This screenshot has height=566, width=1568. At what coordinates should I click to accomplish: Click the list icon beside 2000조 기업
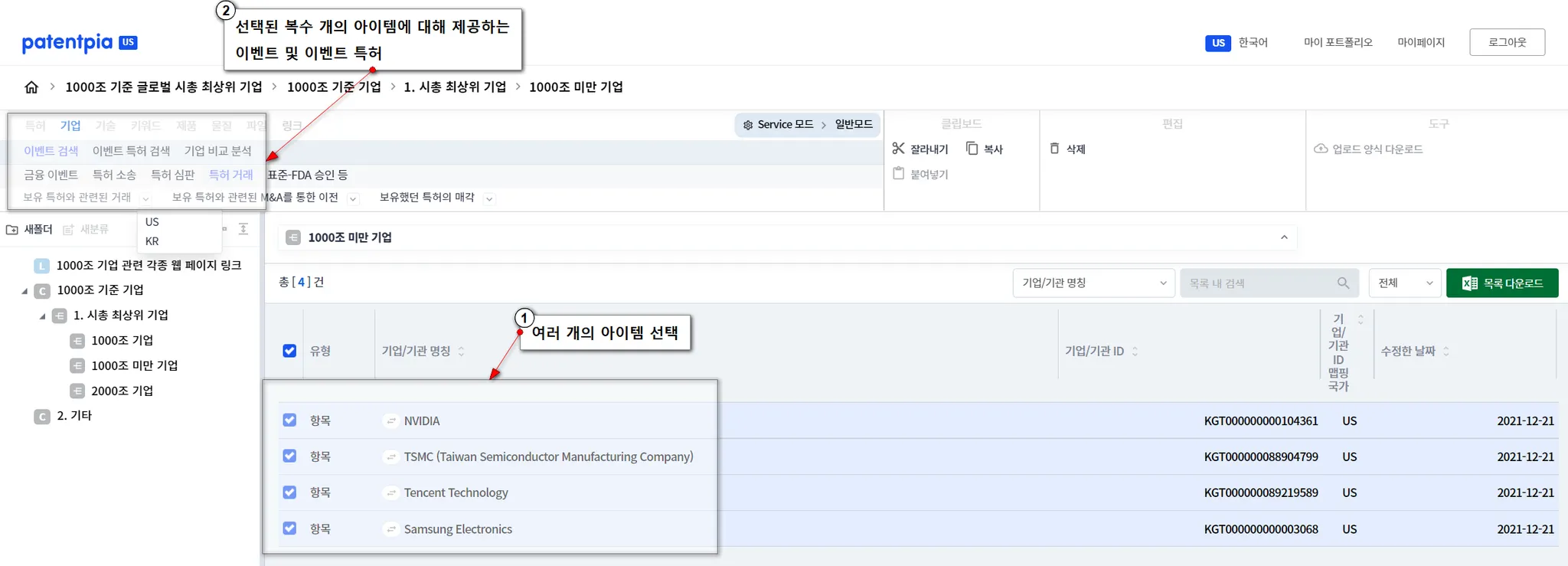pos(77,391)
